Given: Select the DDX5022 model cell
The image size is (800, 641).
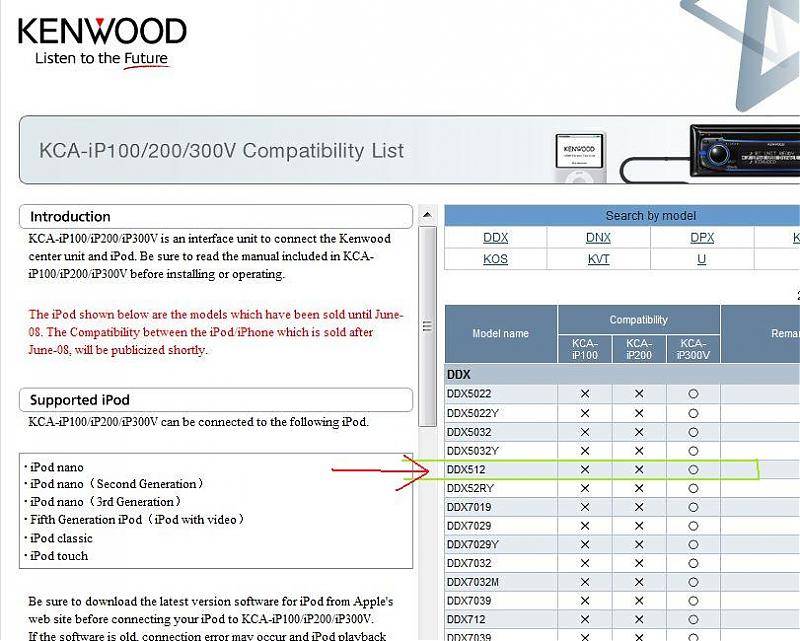Looking at the screenshot, I should click(501, 394).
